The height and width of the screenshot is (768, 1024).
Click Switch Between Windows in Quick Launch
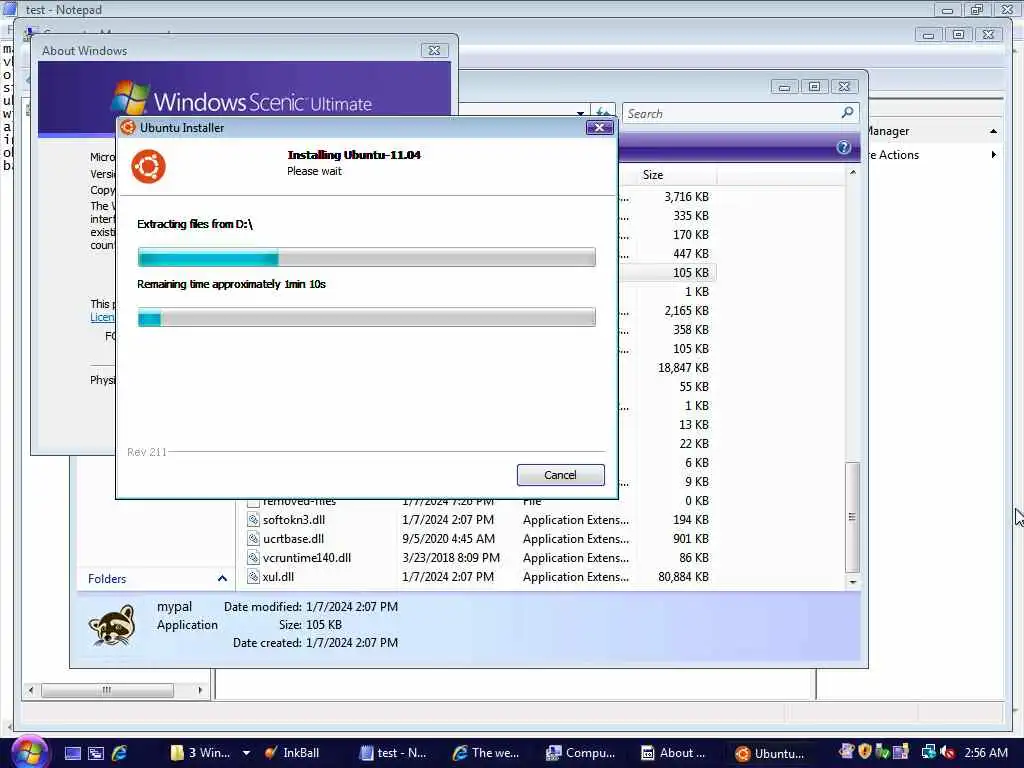[x=96, y=753]
